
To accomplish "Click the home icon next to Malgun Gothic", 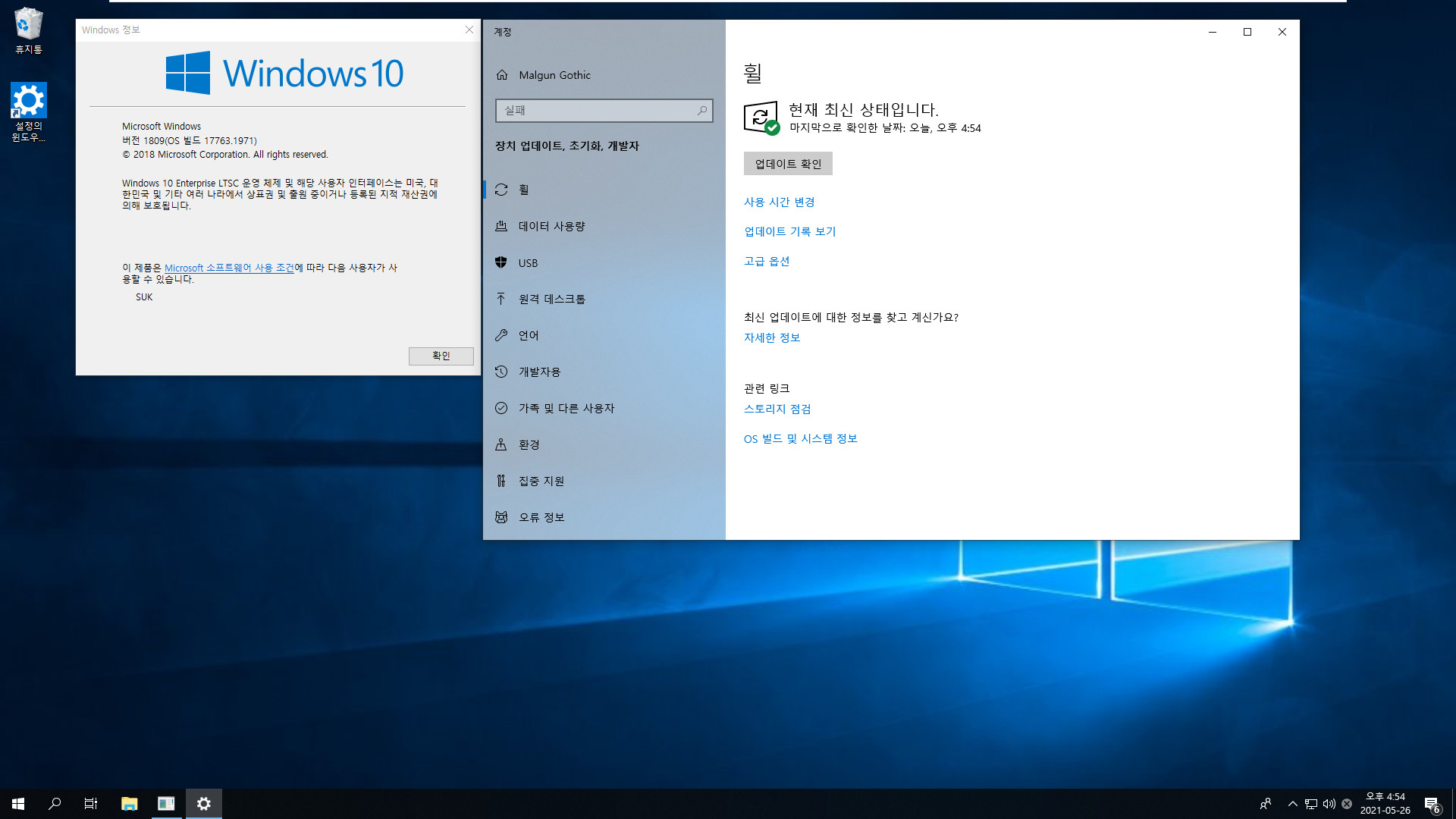I will coord(502,75).
